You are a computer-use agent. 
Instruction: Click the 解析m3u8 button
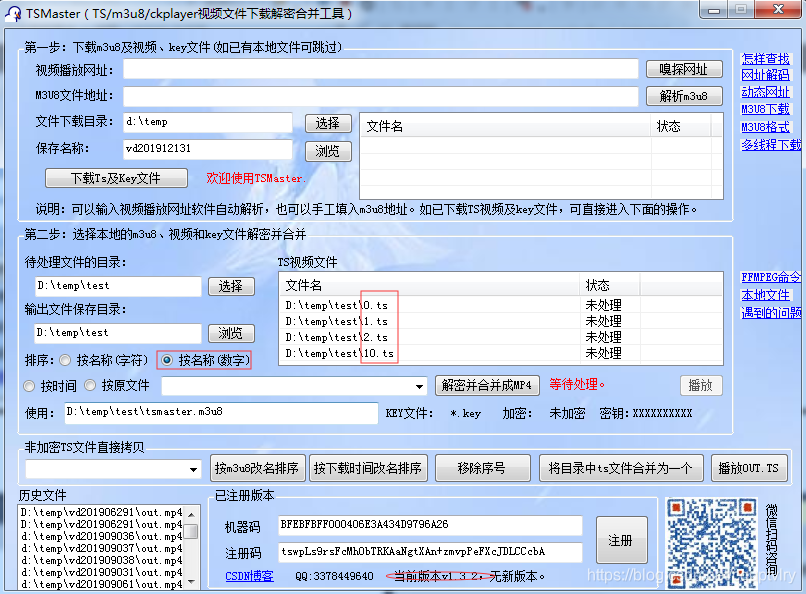(x=684, y=96)
